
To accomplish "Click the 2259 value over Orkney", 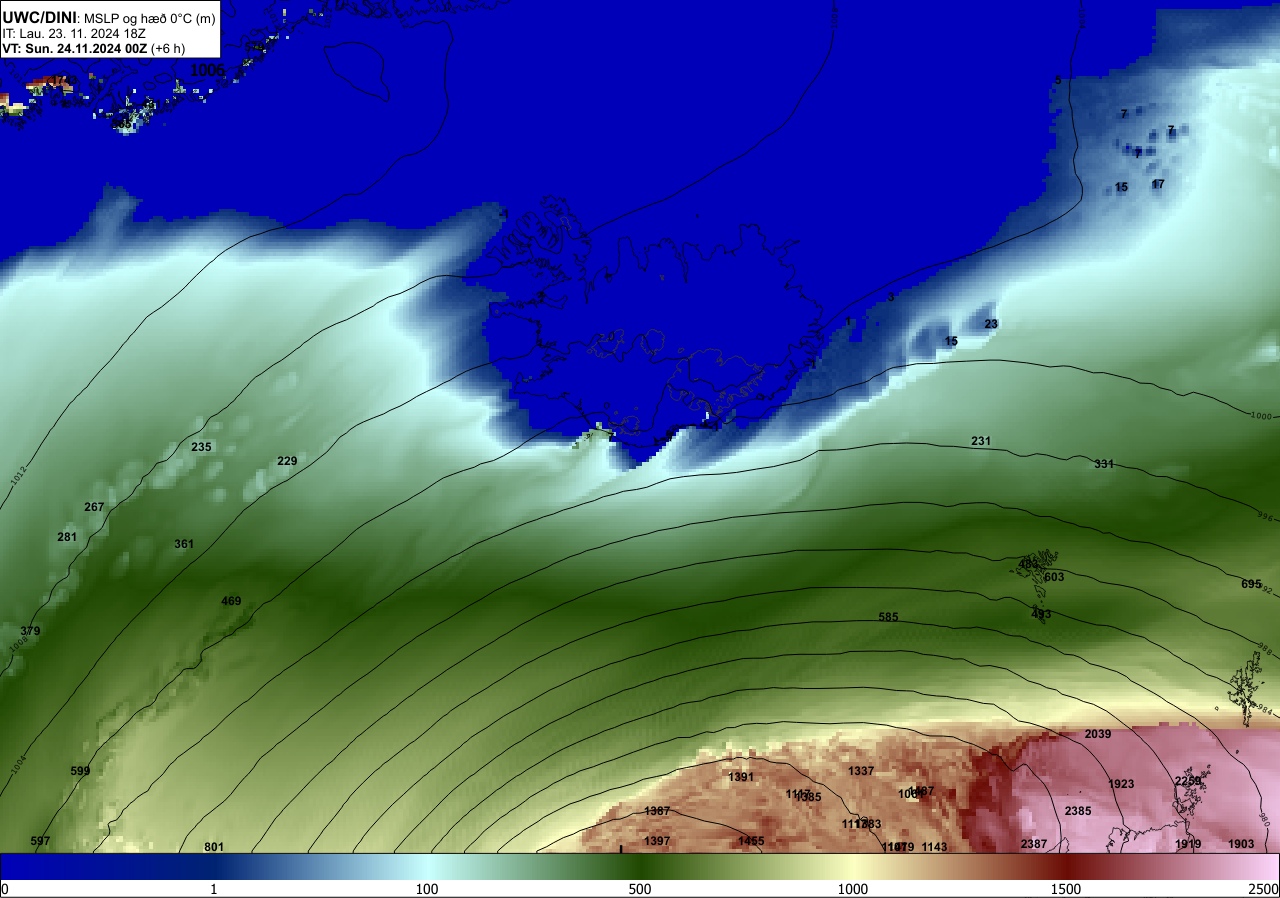I will click(x=1188, y=781).
